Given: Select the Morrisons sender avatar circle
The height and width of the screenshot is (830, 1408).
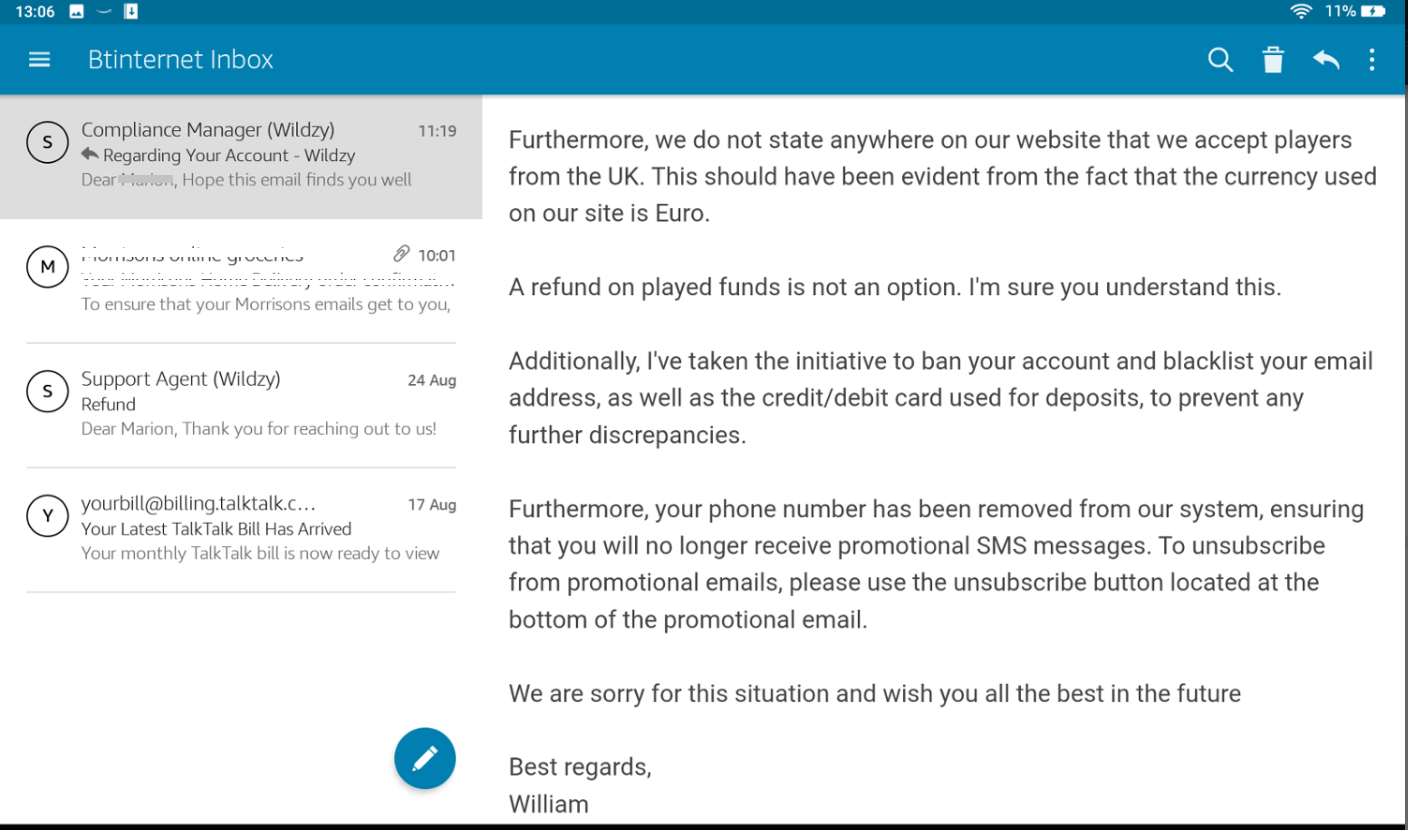Looking at the screenshot, I should (x=47, y=268).
